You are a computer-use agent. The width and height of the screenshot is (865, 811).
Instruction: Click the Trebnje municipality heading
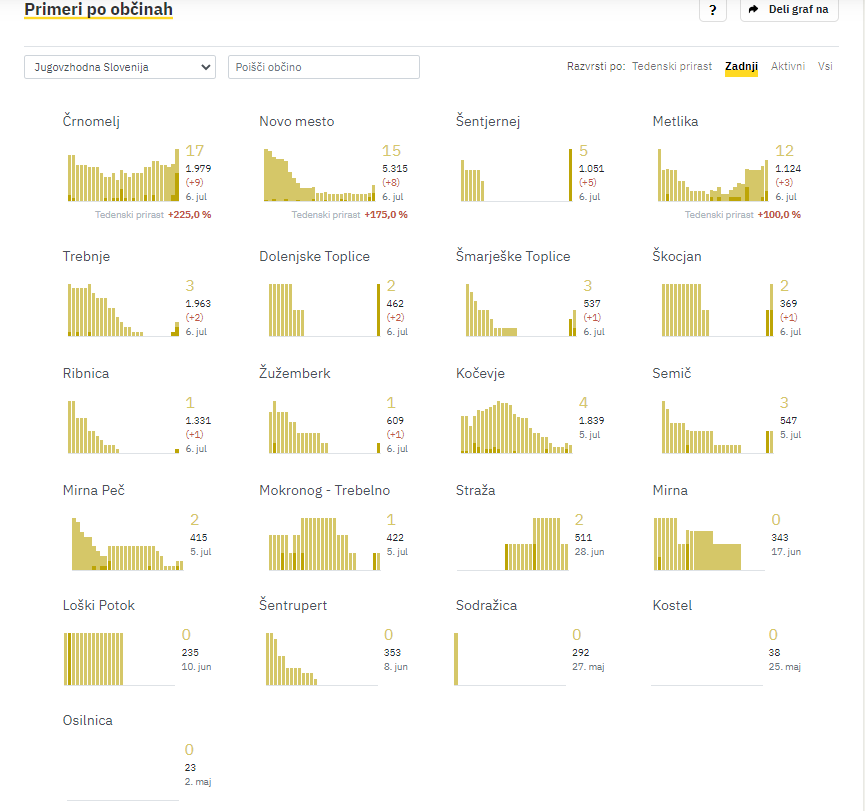pyautogui.click(x=86, y=256)
